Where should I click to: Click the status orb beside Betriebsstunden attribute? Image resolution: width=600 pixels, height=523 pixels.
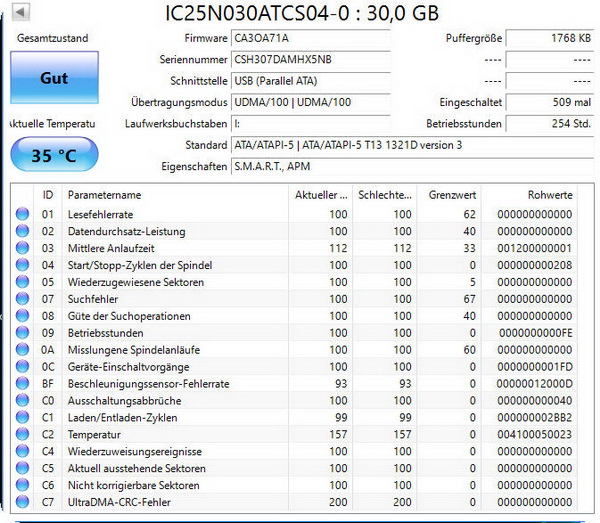coord(22,333)
